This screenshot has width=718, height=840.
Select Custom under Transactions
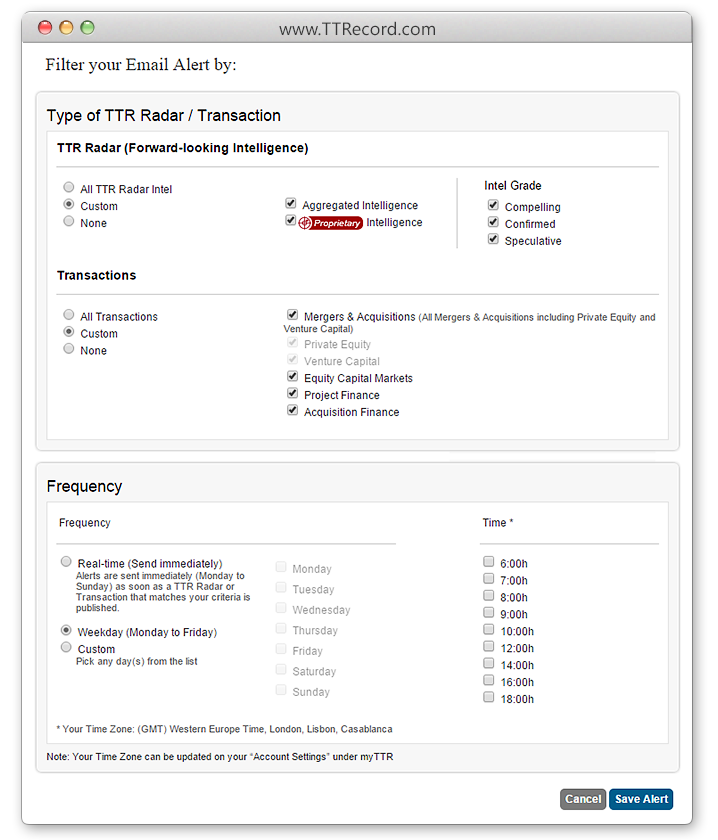(x=69, y=332)
